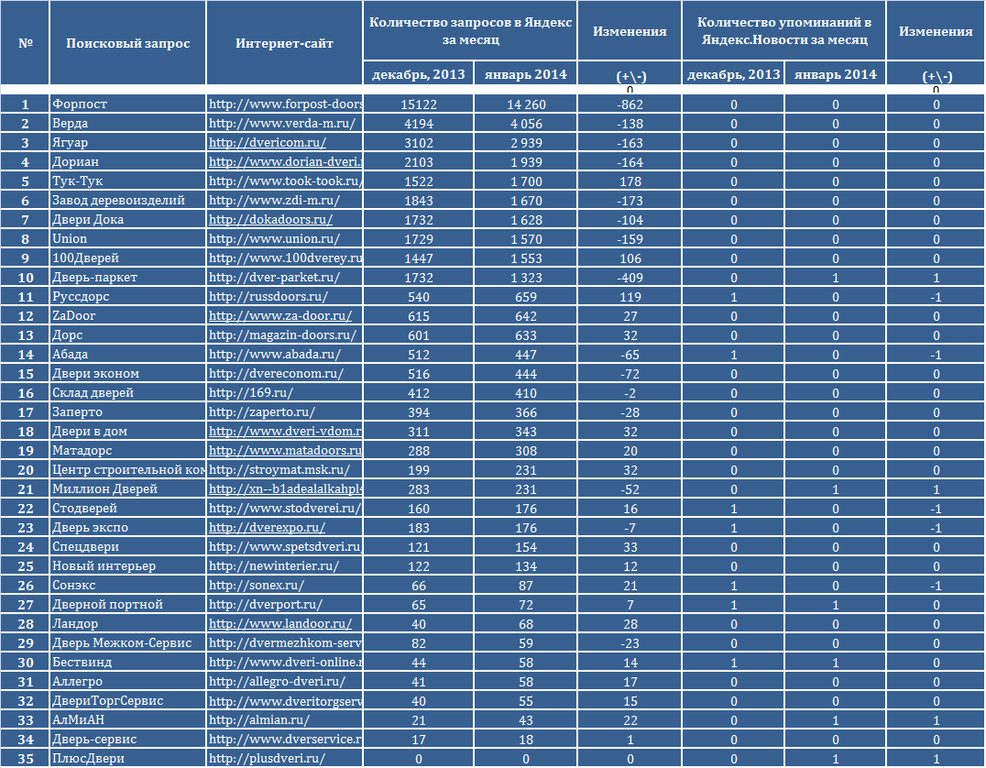The height and width of the screenshot is (768, 986).
Task: Click the www.dorian-dveri link
Action: tap(285, 162)
